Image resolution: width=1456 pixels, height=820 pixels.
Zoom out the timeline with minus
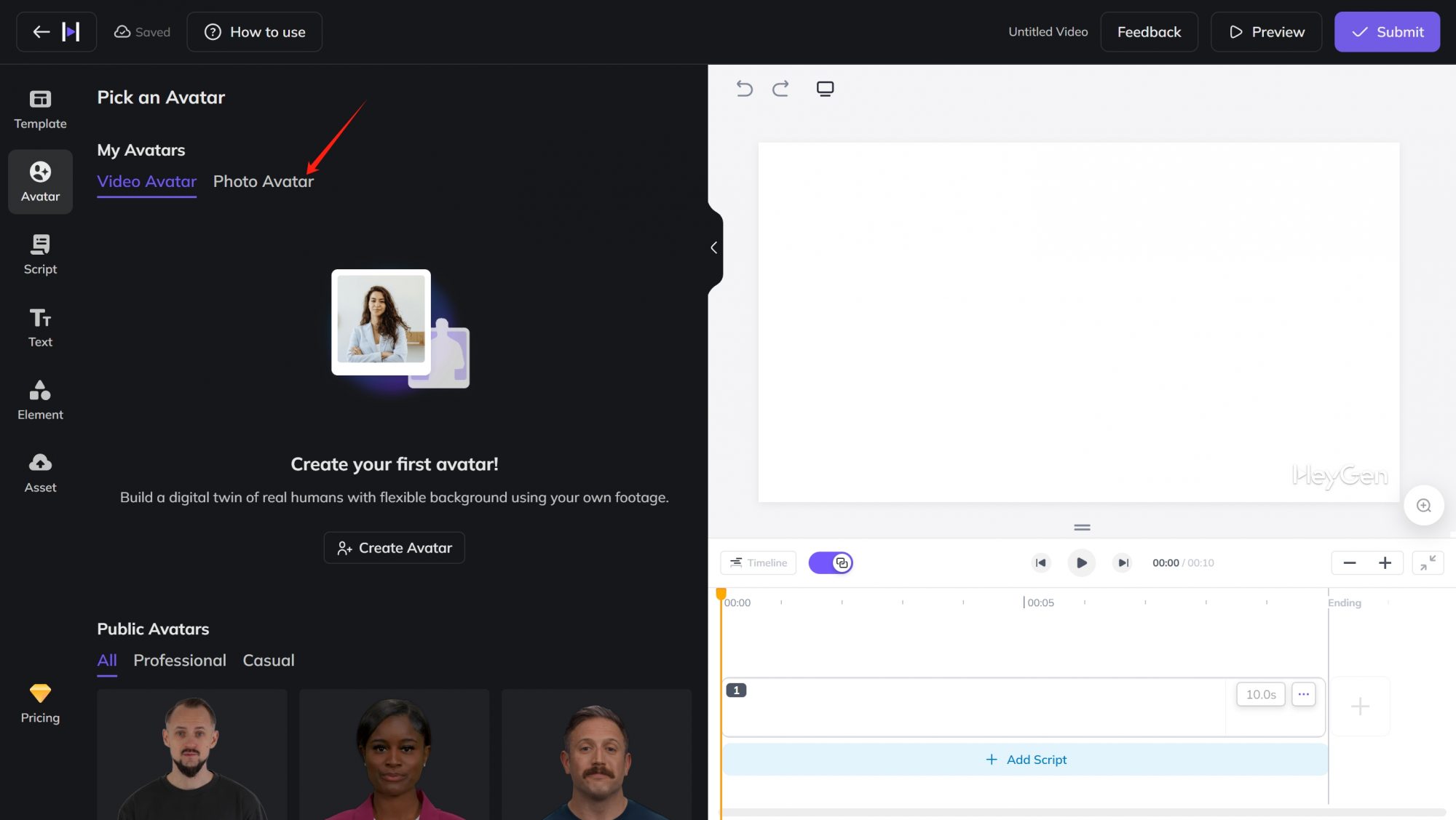[1349, 562]
